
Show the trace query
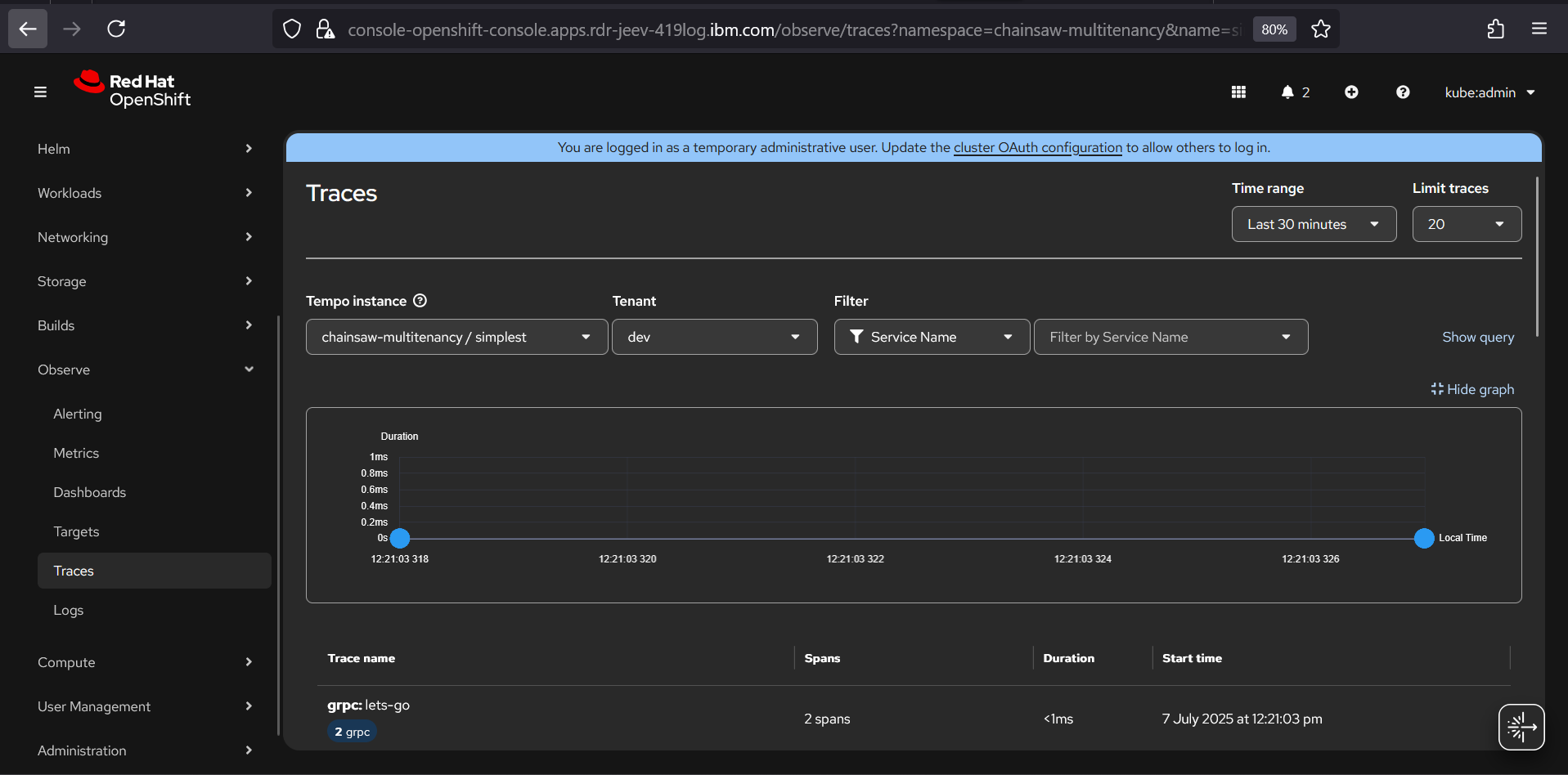(1477, 337)
